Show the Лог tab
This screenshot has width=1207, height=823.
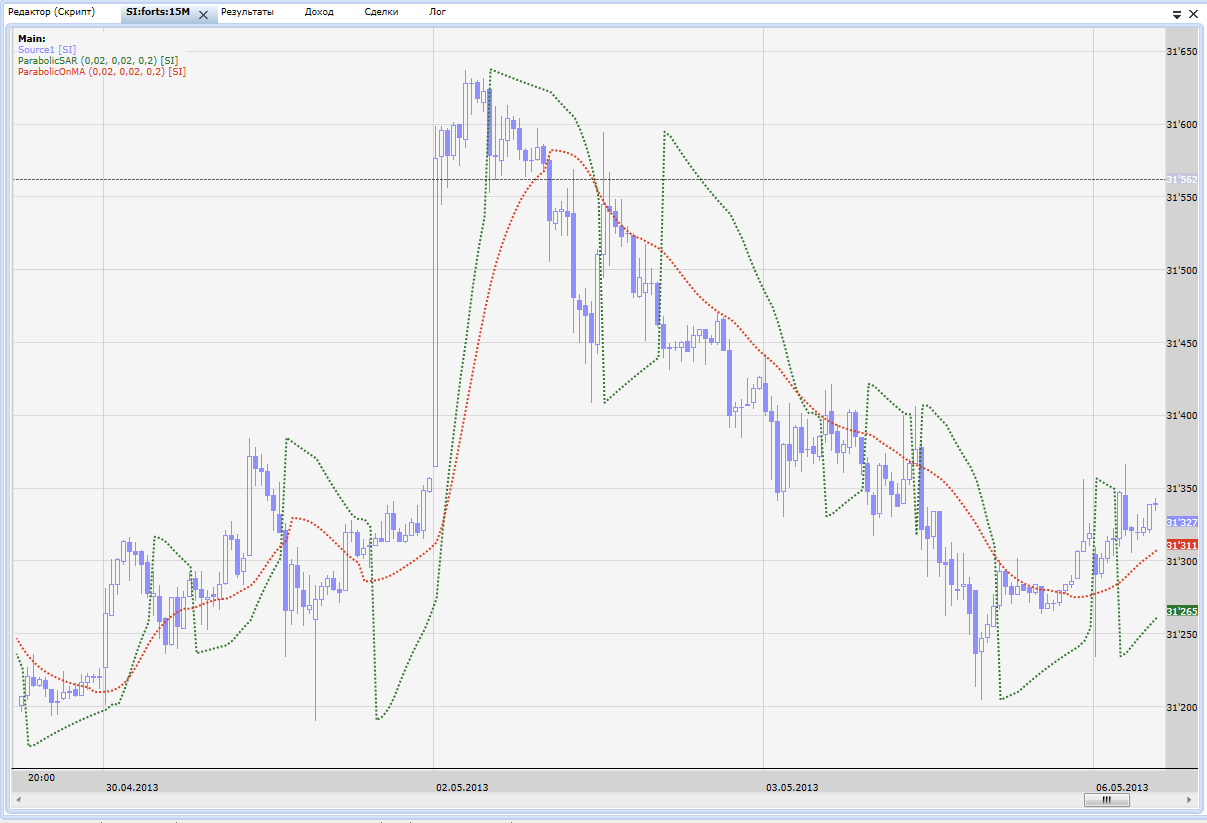(437, 12)
